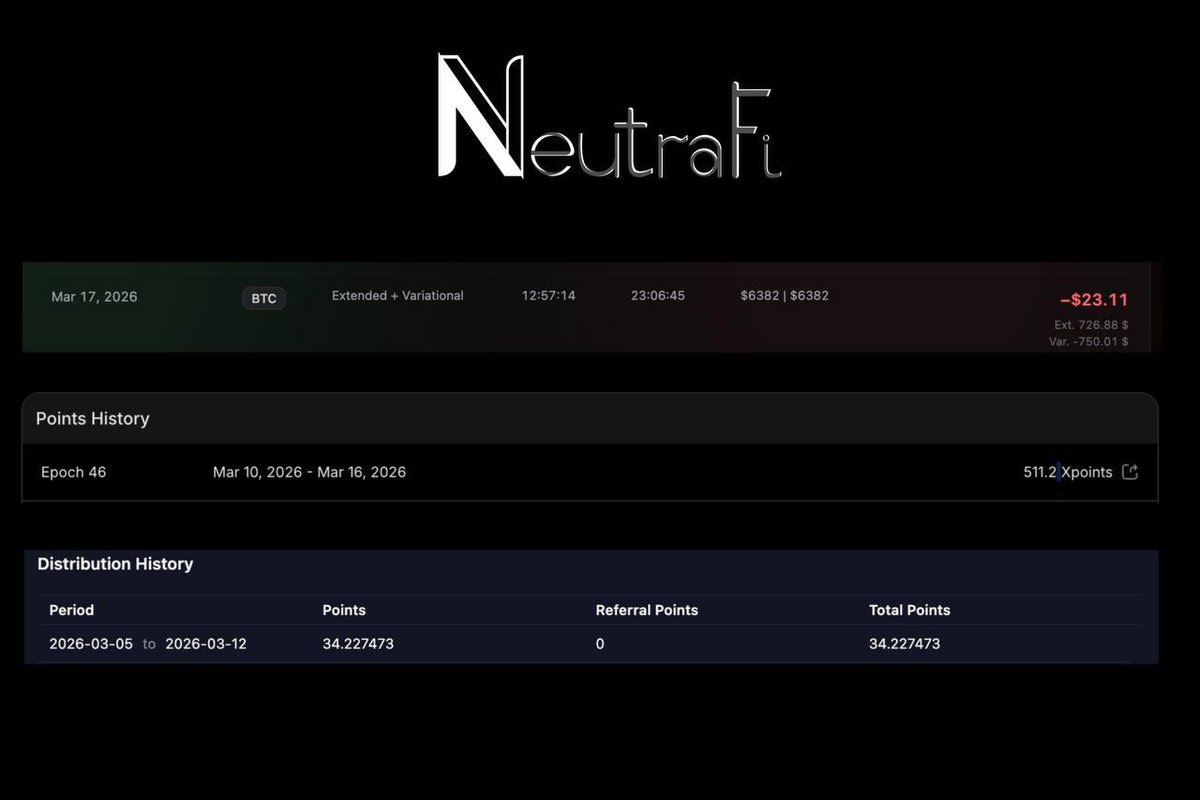Select the 2026-03-12 end date
Screen dimensions: 1200x800
point(206,644)
